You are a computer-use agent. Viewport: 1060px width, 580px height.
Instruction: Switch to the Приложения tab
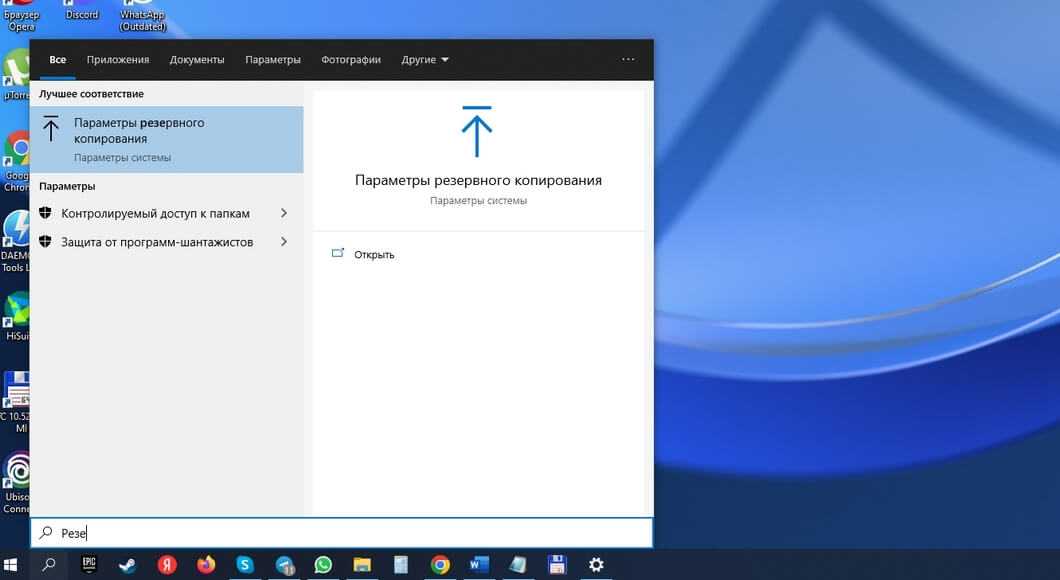point(118,60)
